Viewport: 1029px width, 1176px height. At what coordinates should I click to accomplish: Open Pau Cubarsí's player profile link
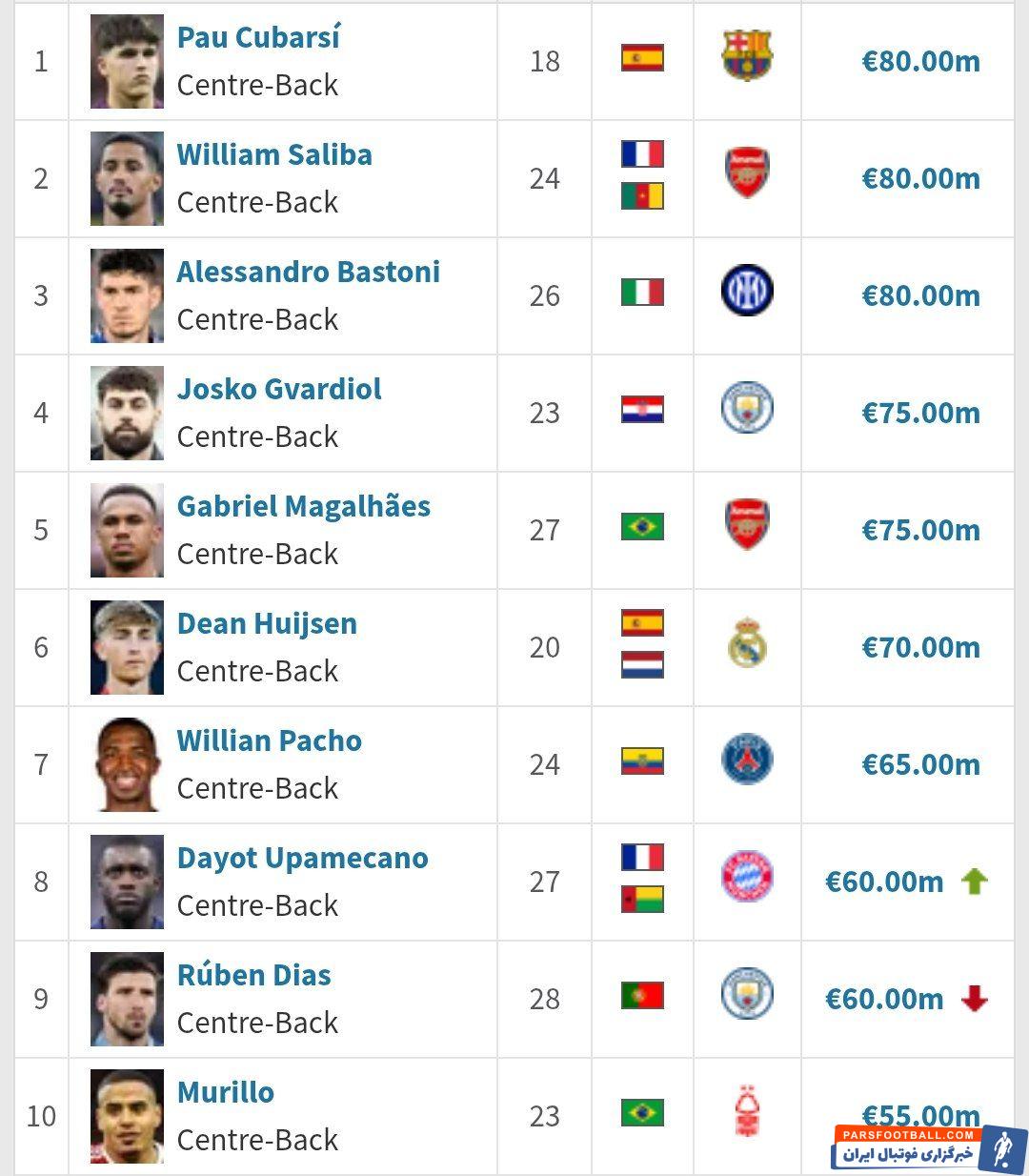coord(258,38)
